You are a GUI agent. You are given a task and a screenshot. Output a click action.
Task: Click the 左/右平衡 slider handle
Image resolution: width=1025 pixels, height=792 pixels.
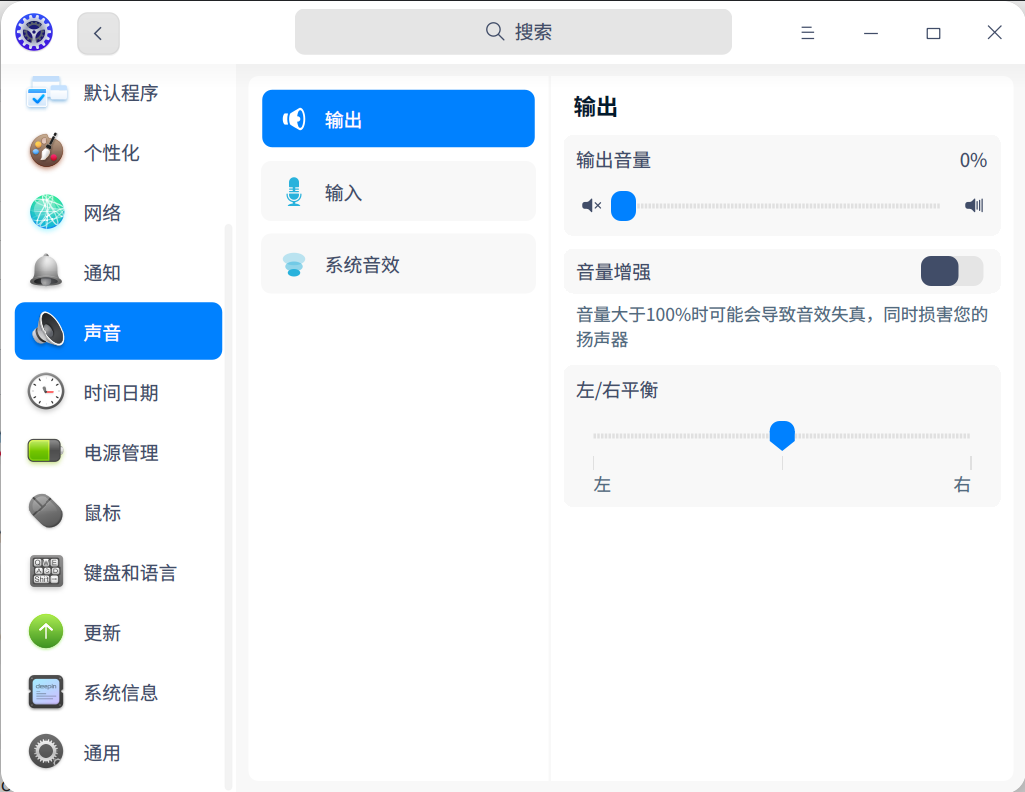coord(782,435)
